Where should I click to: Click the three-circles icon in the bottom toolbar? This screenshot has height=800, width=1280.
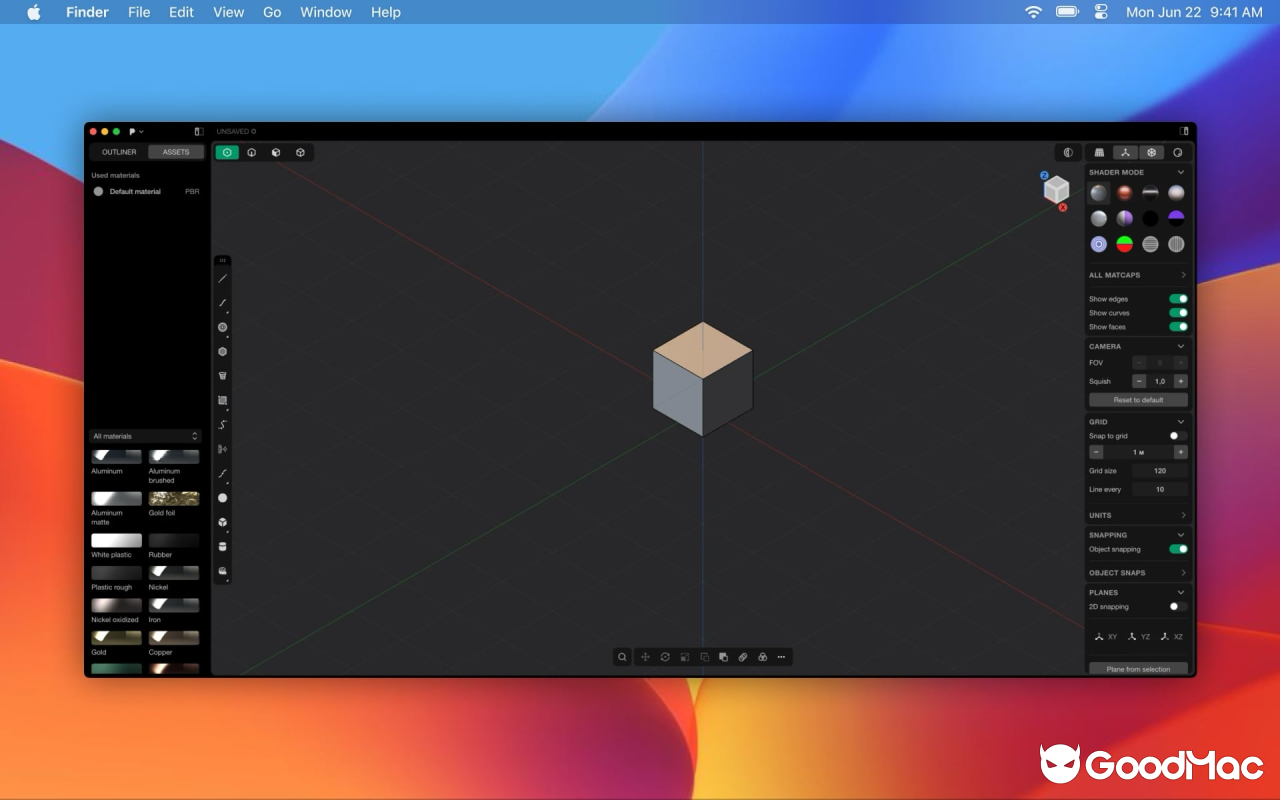762,657
